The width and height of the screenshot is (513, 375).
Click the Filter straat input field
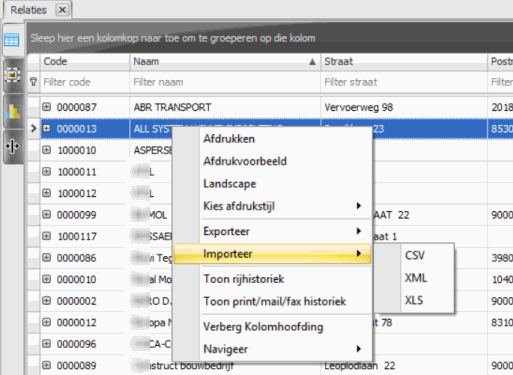click(x=404, y=82)
